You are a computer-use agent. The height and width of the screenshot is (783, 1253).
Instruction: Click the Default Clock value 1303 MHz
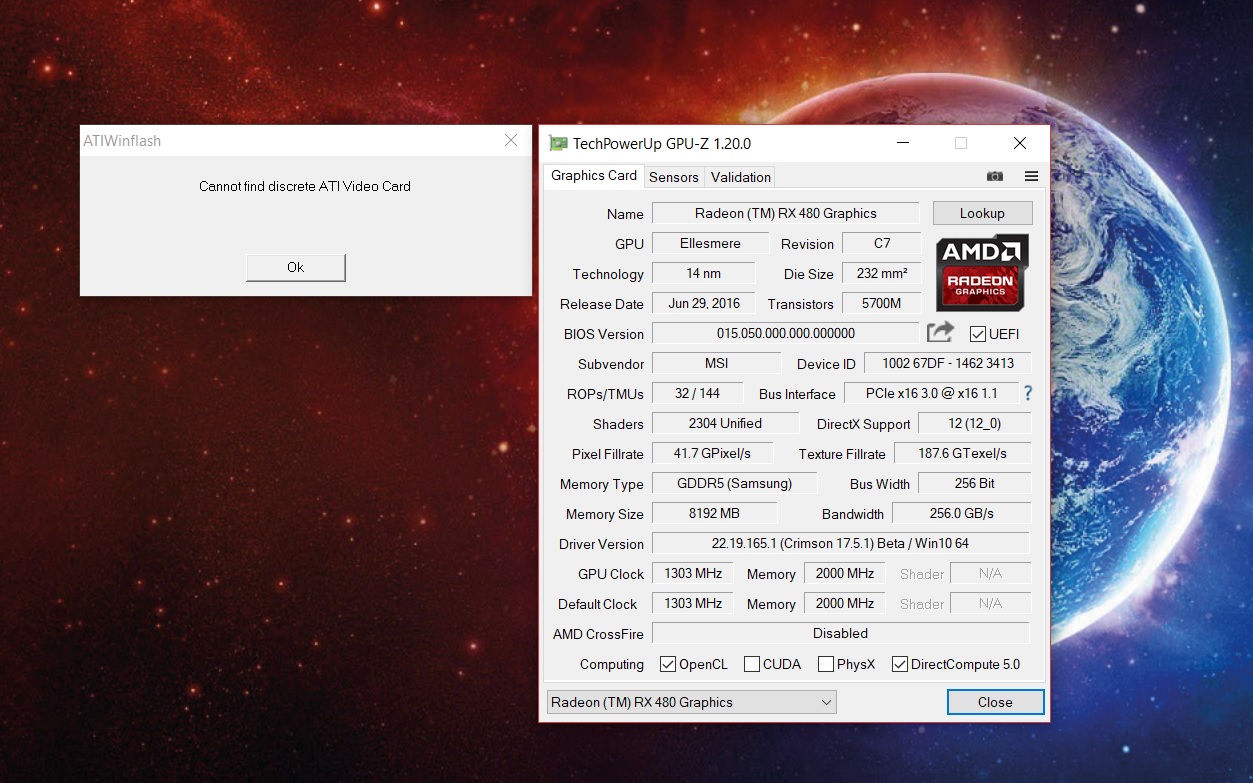coord(693,603)
